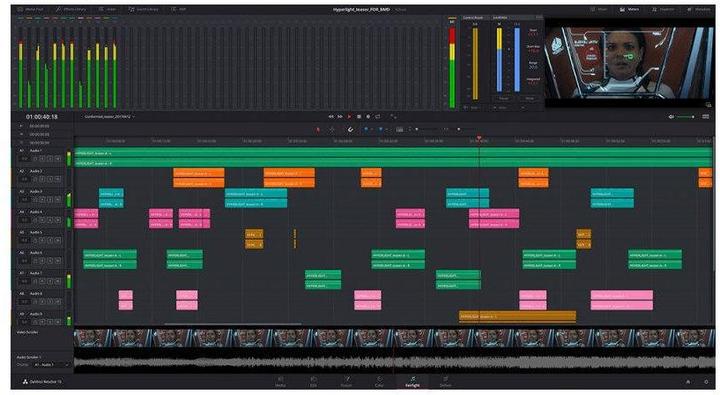Open the Effects Library panel
Screen dimensions: 720x395
71,9
